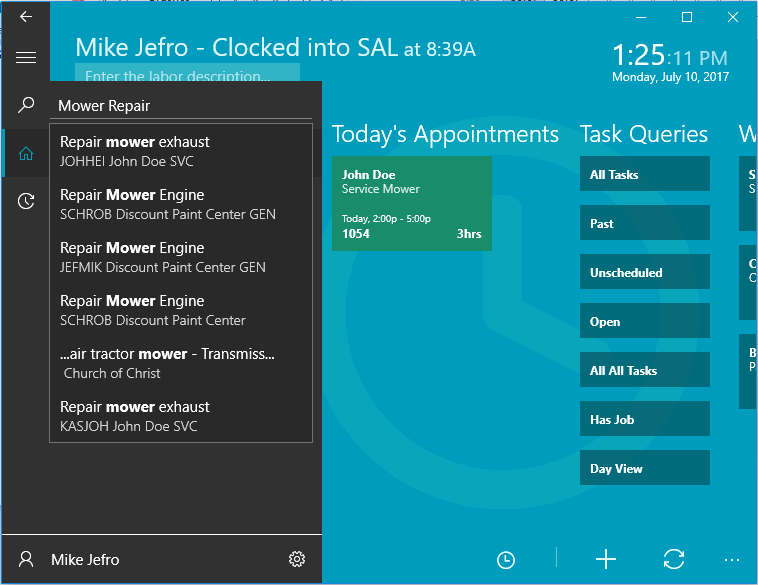Click the back arrow icon
The image size is (758, 585).
[x=26, y=16]
